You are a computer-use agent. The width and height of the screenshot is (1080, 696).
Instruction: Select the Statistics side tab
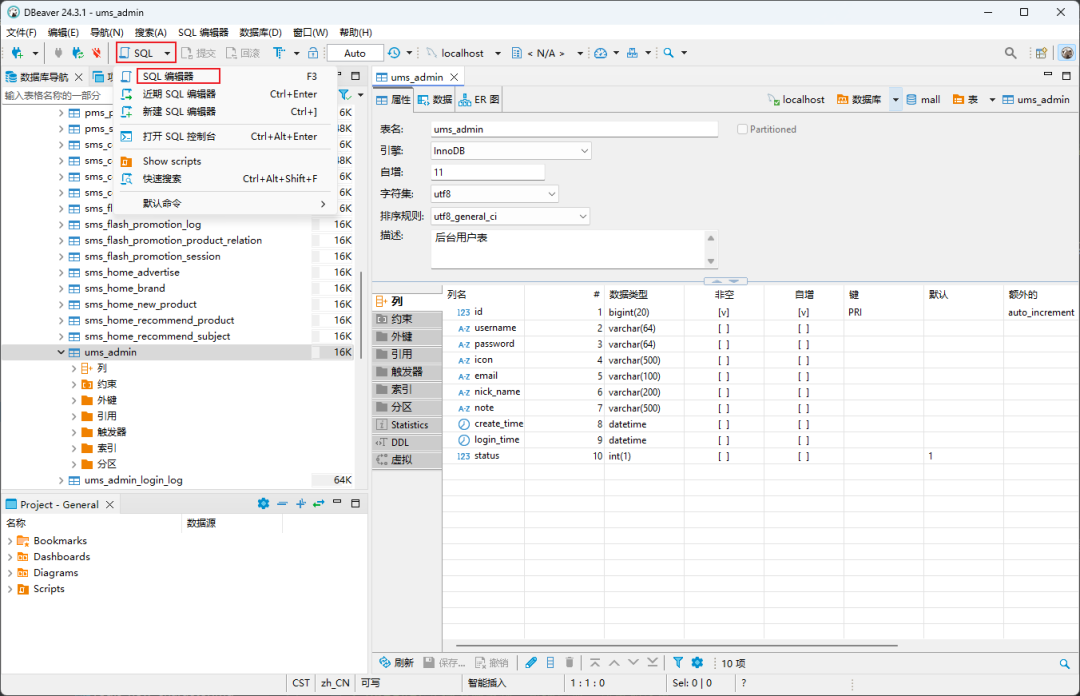coord(407,424)
